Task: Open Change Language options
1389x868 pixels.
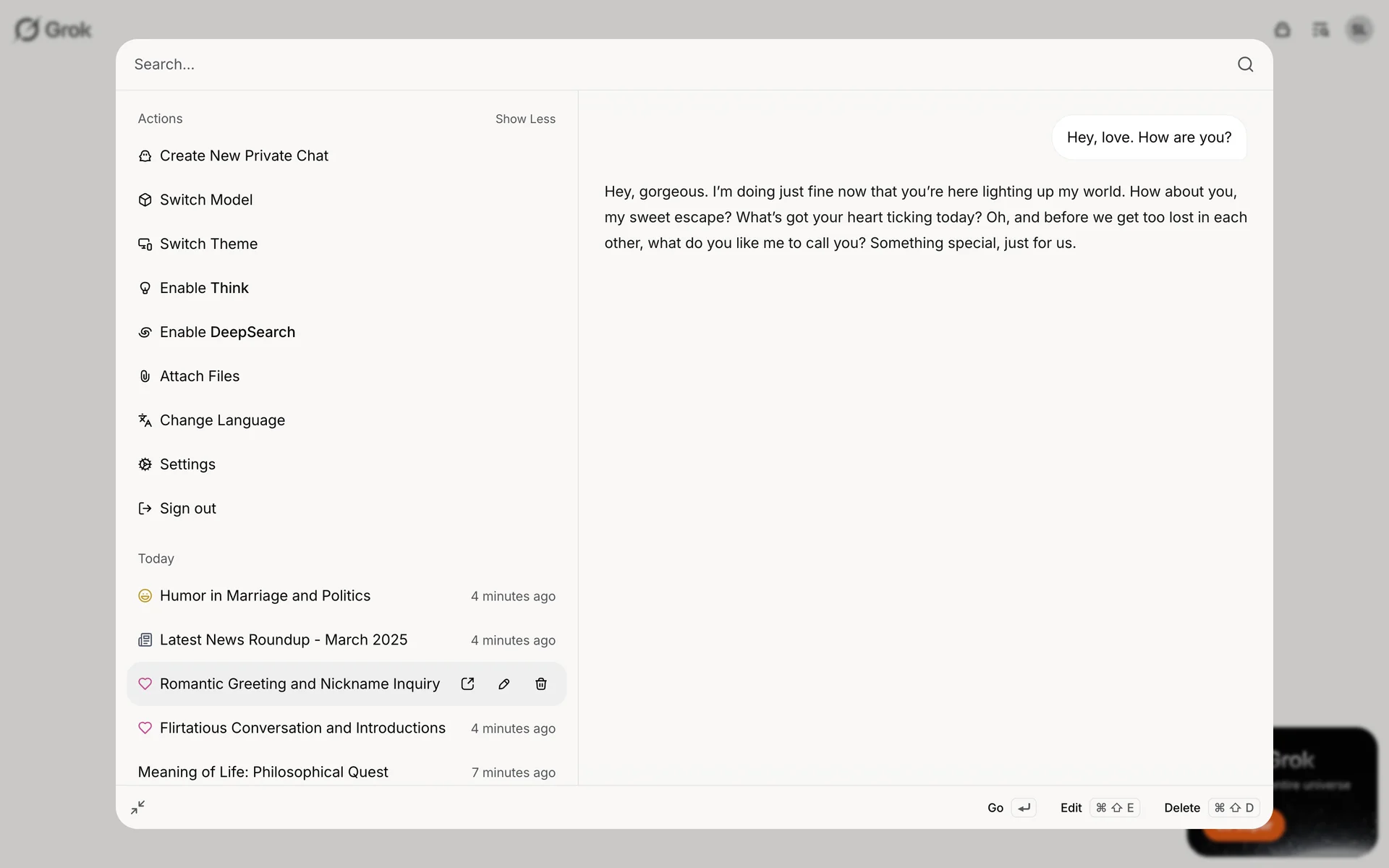Action: (x=222, y=420)
